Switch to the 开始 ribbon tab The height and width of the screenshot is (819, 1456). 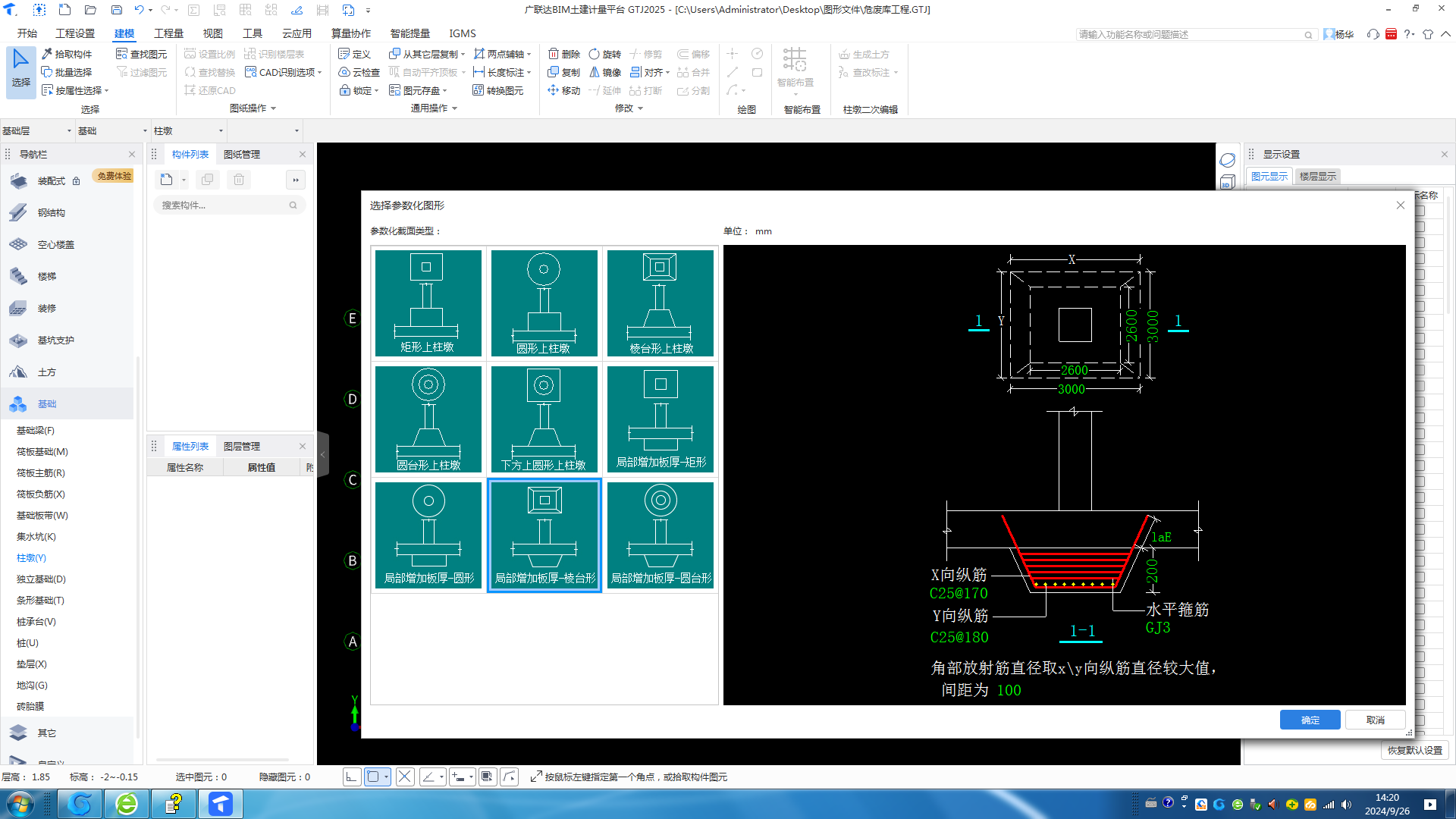point(27,33)
